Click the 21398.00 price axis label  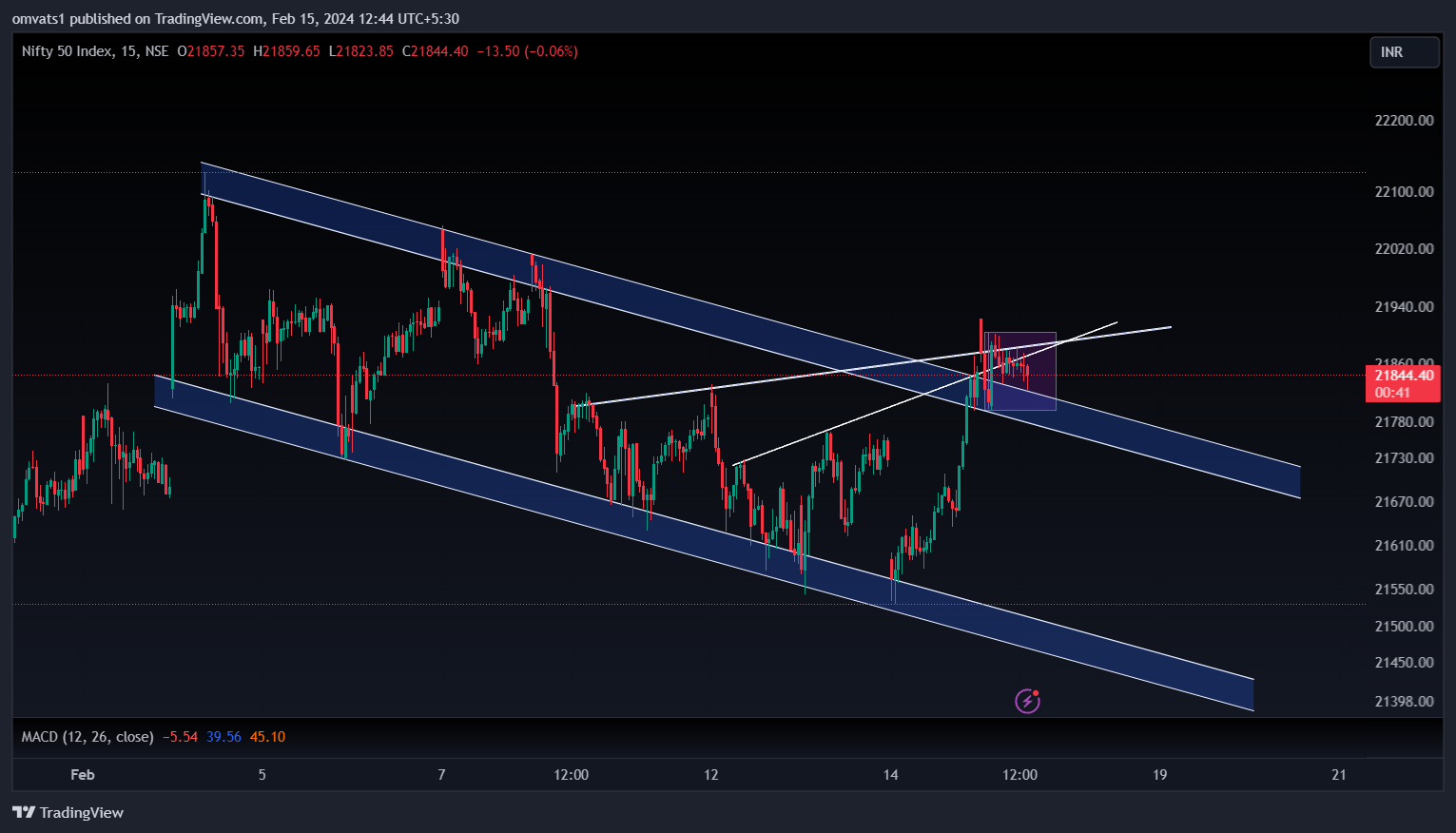coord(1404,702)
